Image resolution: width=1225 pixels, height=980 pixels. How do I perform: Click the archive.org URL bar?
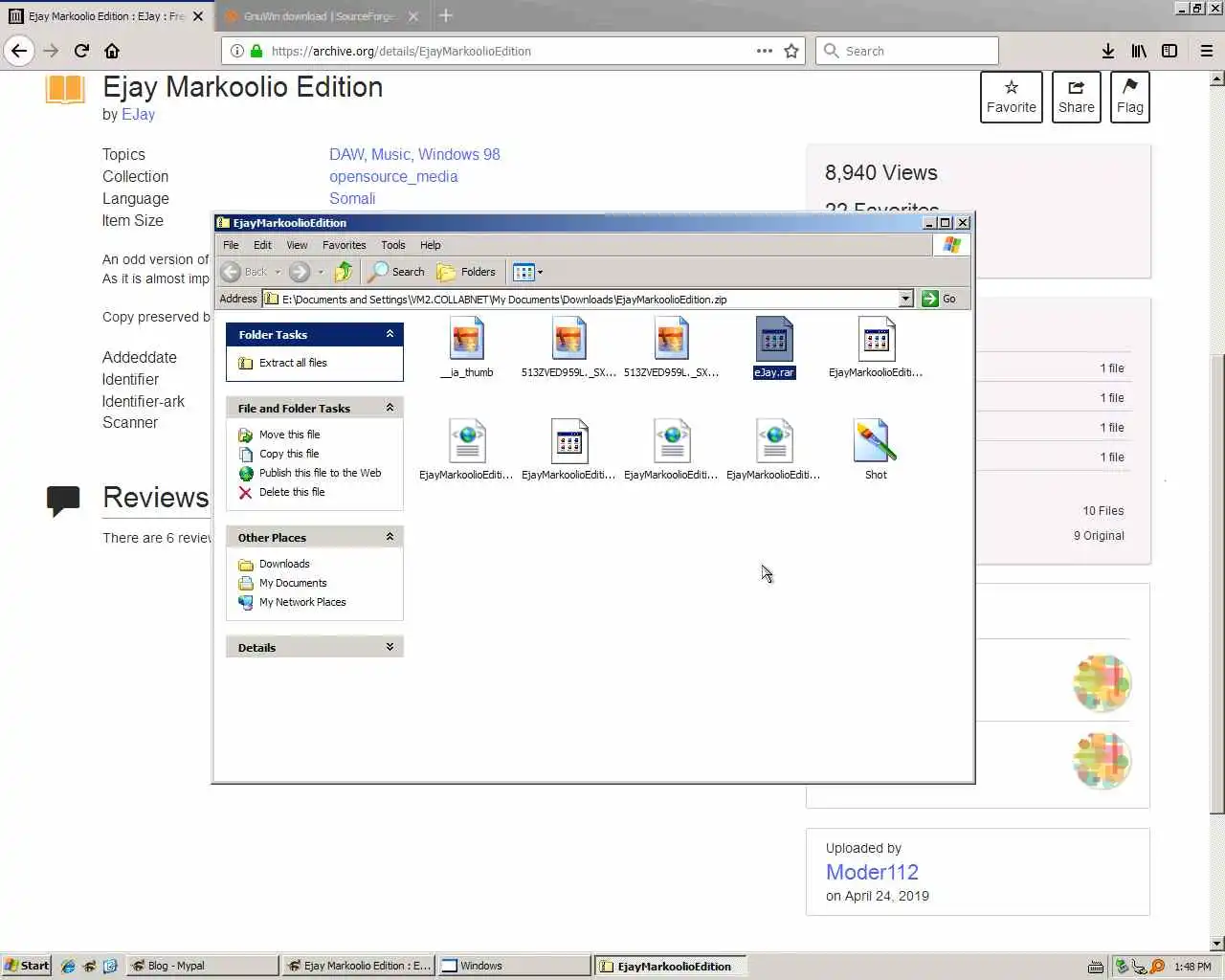pyautogui.click(x=512, y=51)
